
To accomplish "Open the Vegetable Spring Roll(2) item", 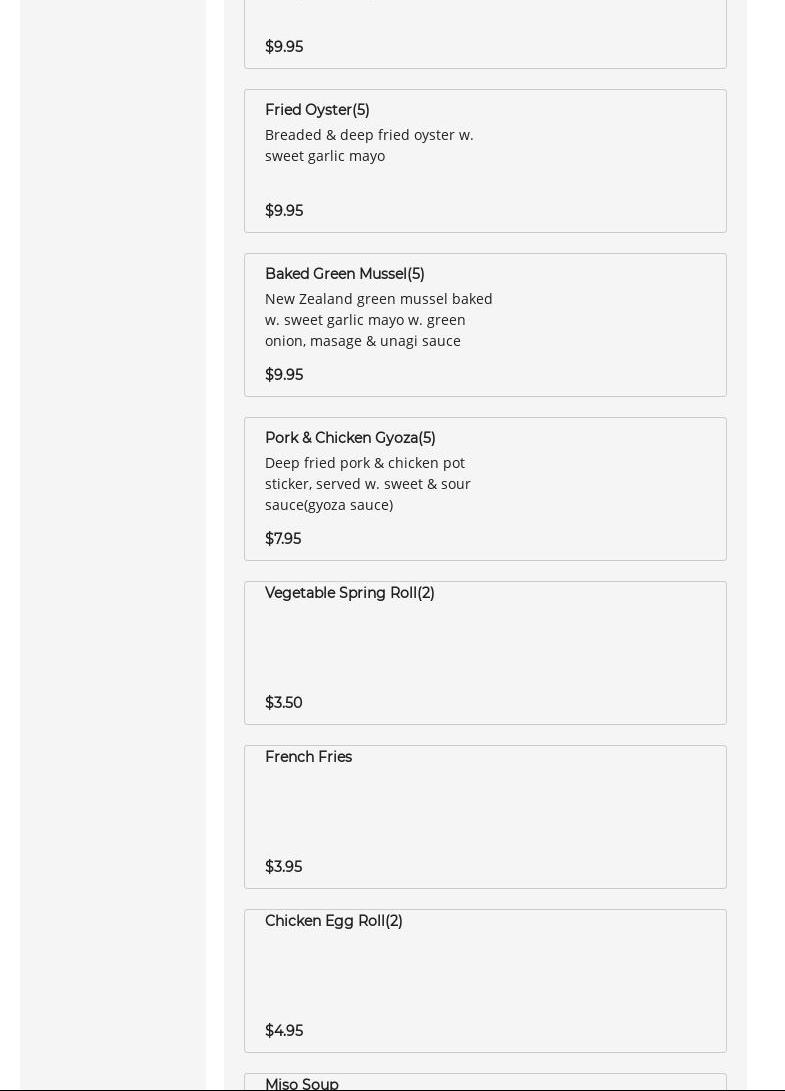I will pos(349,593).
